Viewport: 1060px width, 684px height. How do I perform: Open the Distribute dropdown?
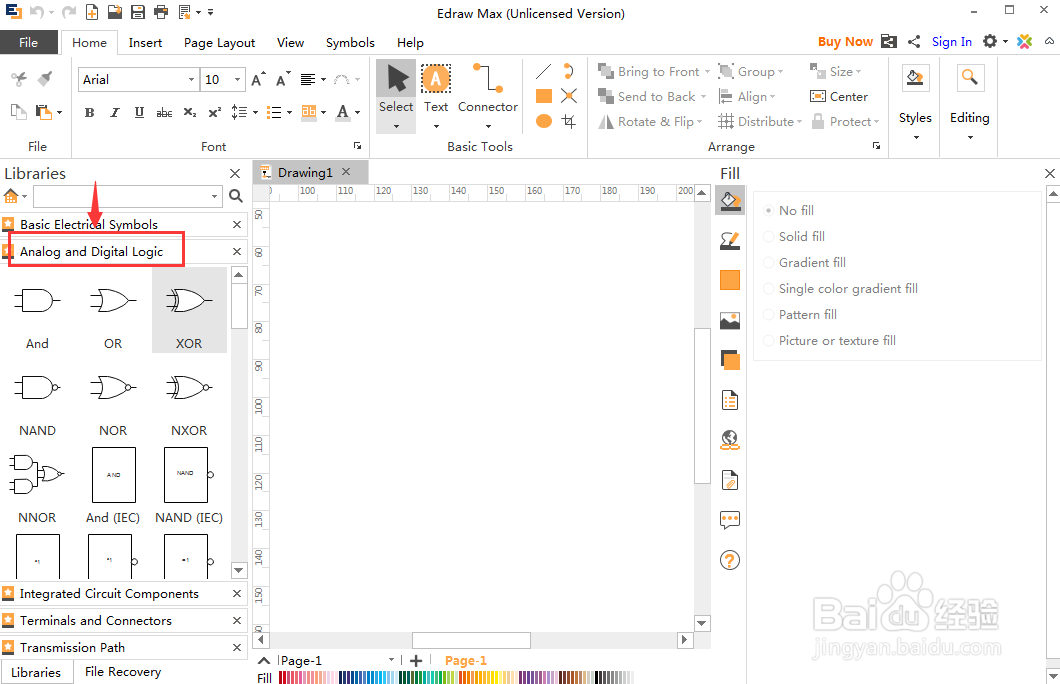point(799,122)
